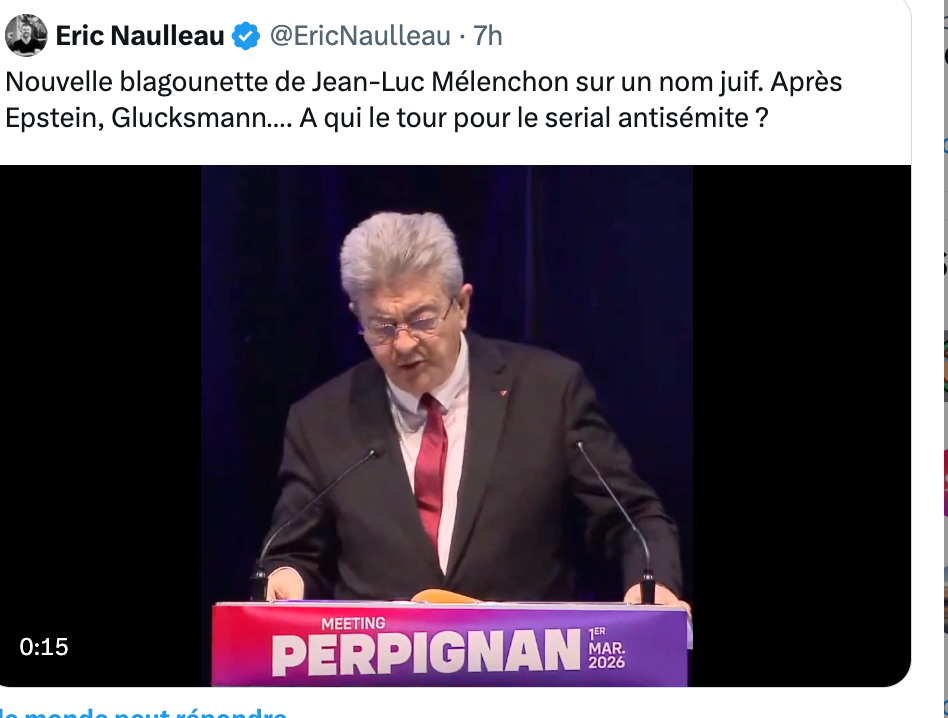The height and width of the screenshot is (718, 948).
Task: Click the MEETING label on the podium
Action: point(353,623)
